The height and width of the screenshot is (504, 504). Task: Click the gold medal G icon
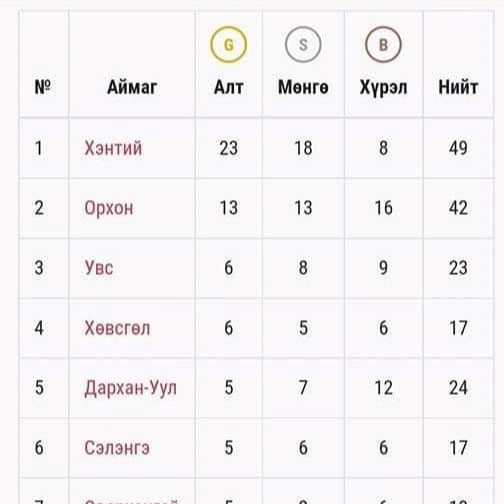coord(229,45)
